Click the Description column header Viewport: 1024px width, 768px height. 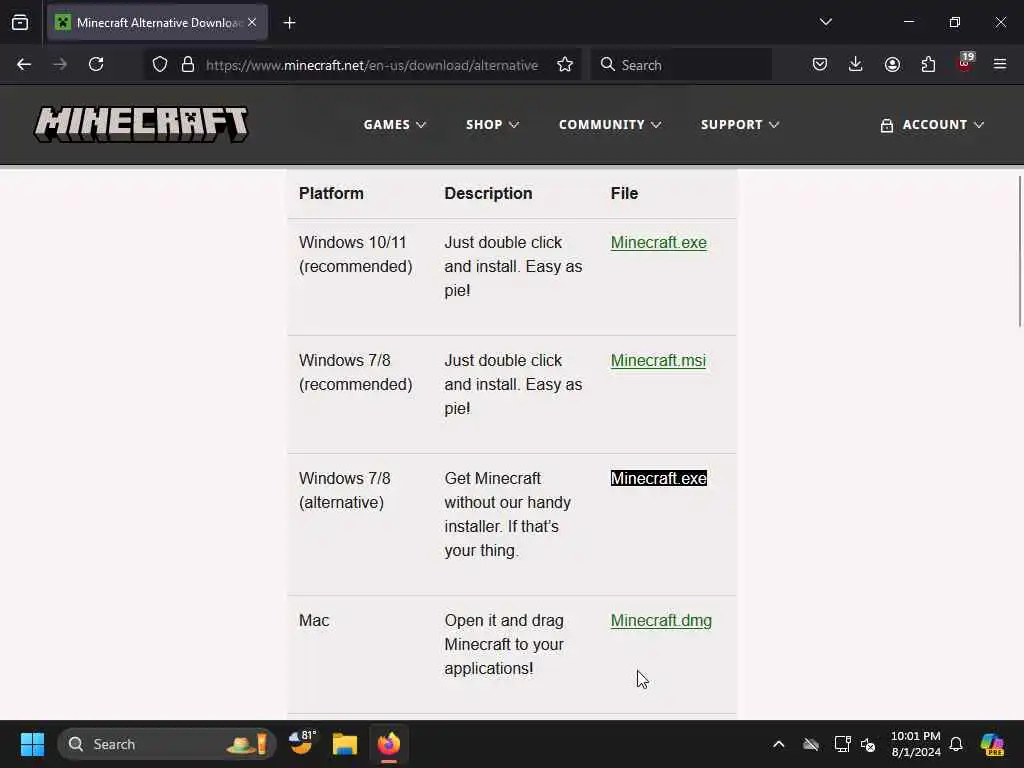pos(488,193)
